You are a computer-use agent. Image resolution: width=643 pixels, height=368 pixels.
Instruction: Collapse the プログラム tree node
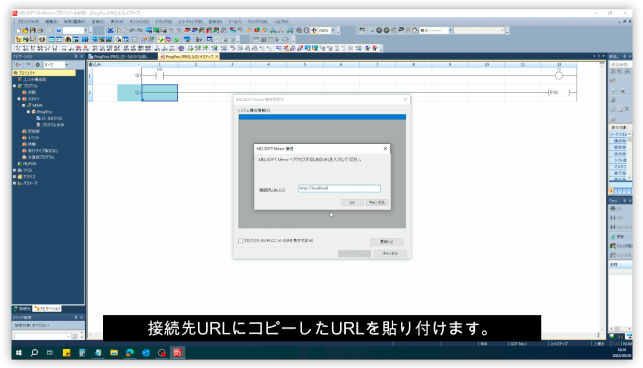tap(14, 86)
